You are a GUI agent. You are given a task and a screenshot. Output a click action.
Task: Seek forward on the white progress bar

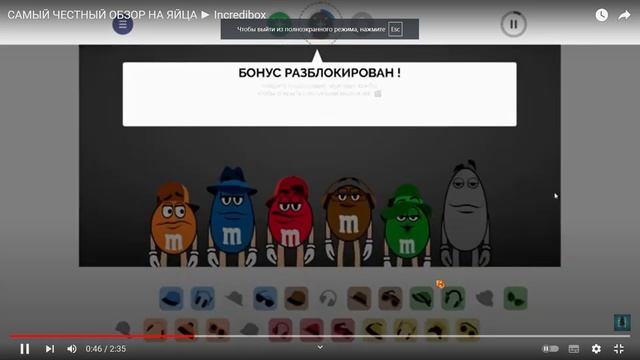(x=412, y=336)
